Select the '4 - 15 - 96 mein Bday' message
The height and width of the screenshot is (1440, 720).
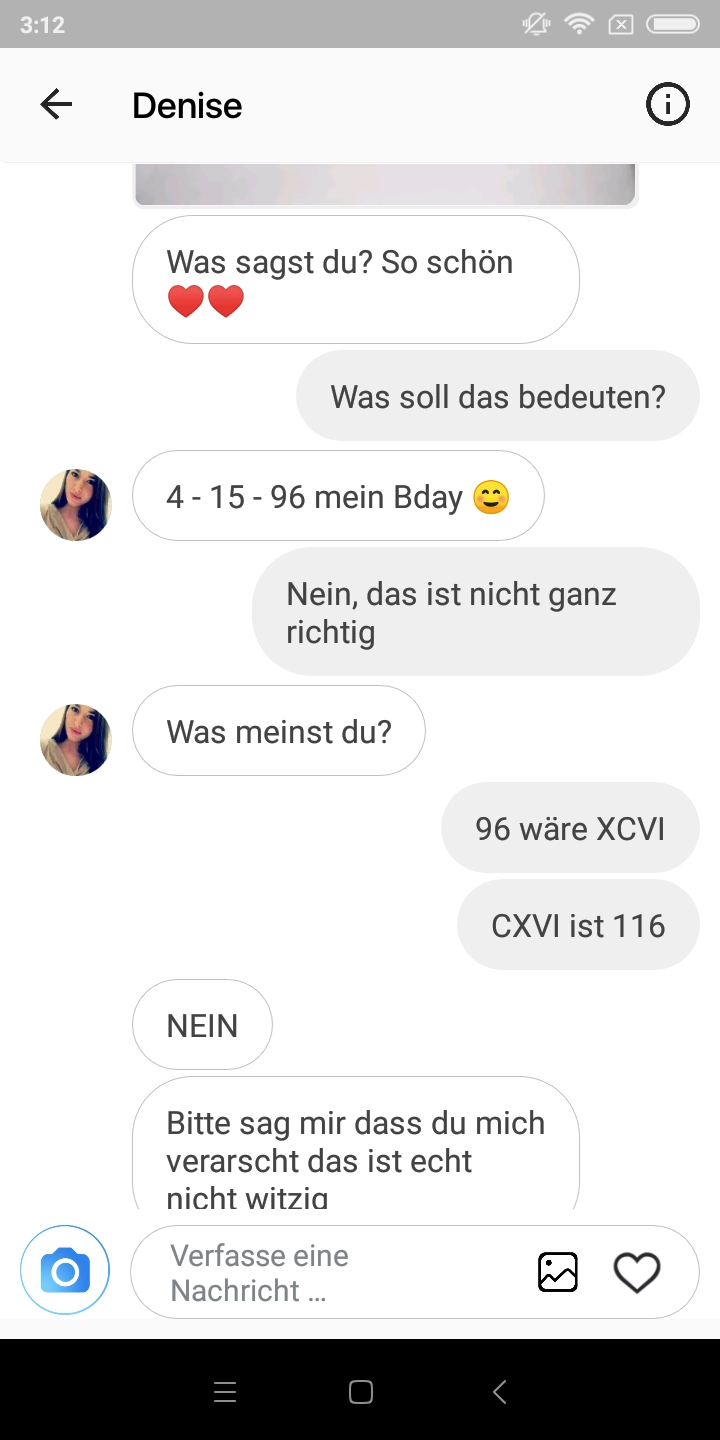[338, 496]
